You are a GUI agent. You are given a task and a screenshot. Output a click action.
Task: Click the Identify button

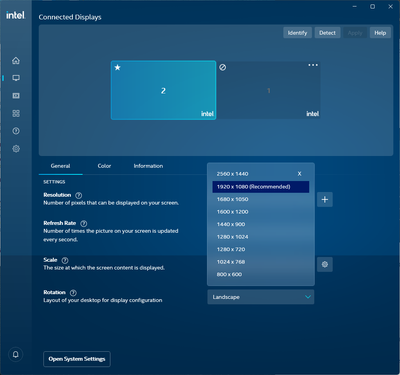coord(297,33)
